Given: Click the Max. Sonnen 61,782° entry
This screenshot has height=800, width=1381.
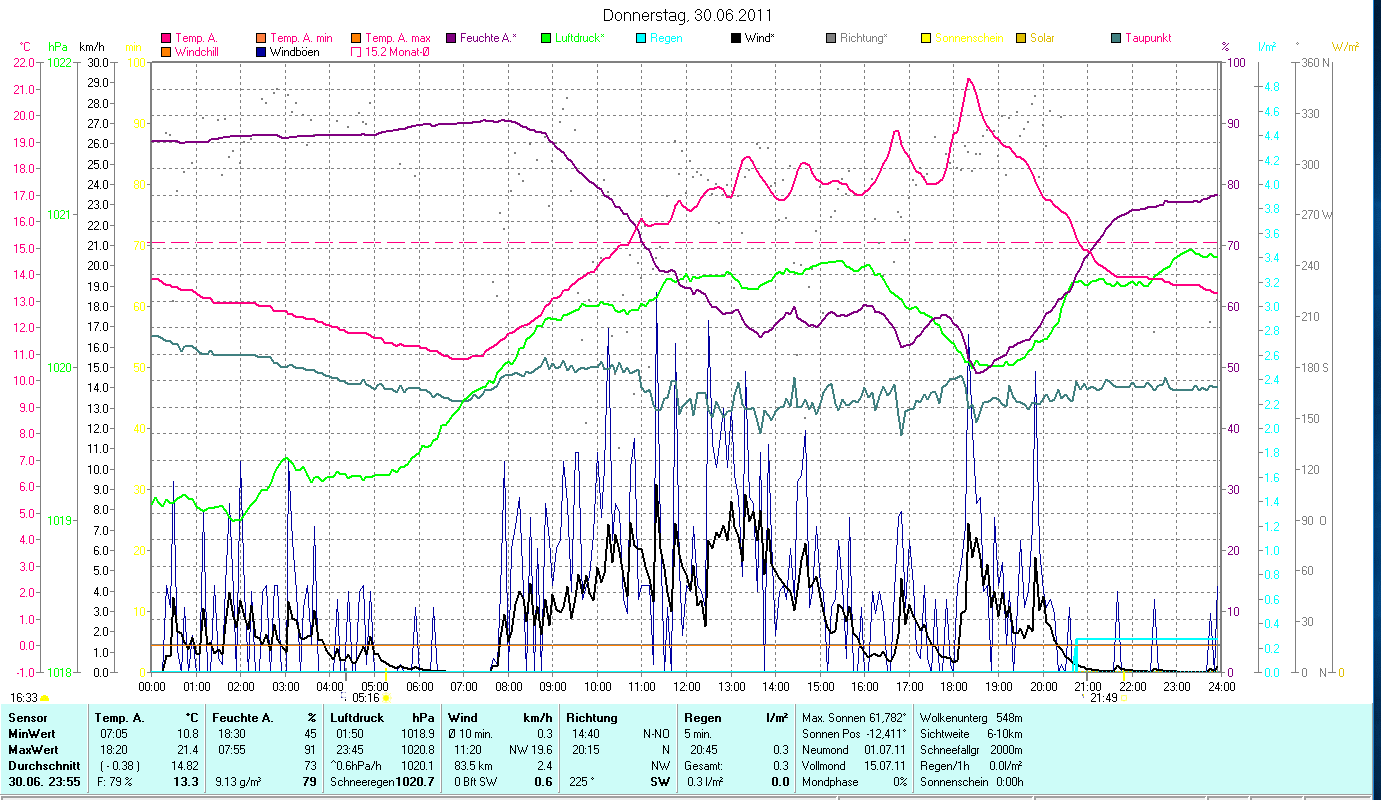Looking at the screenshot, I should click(x=854, y=718).
